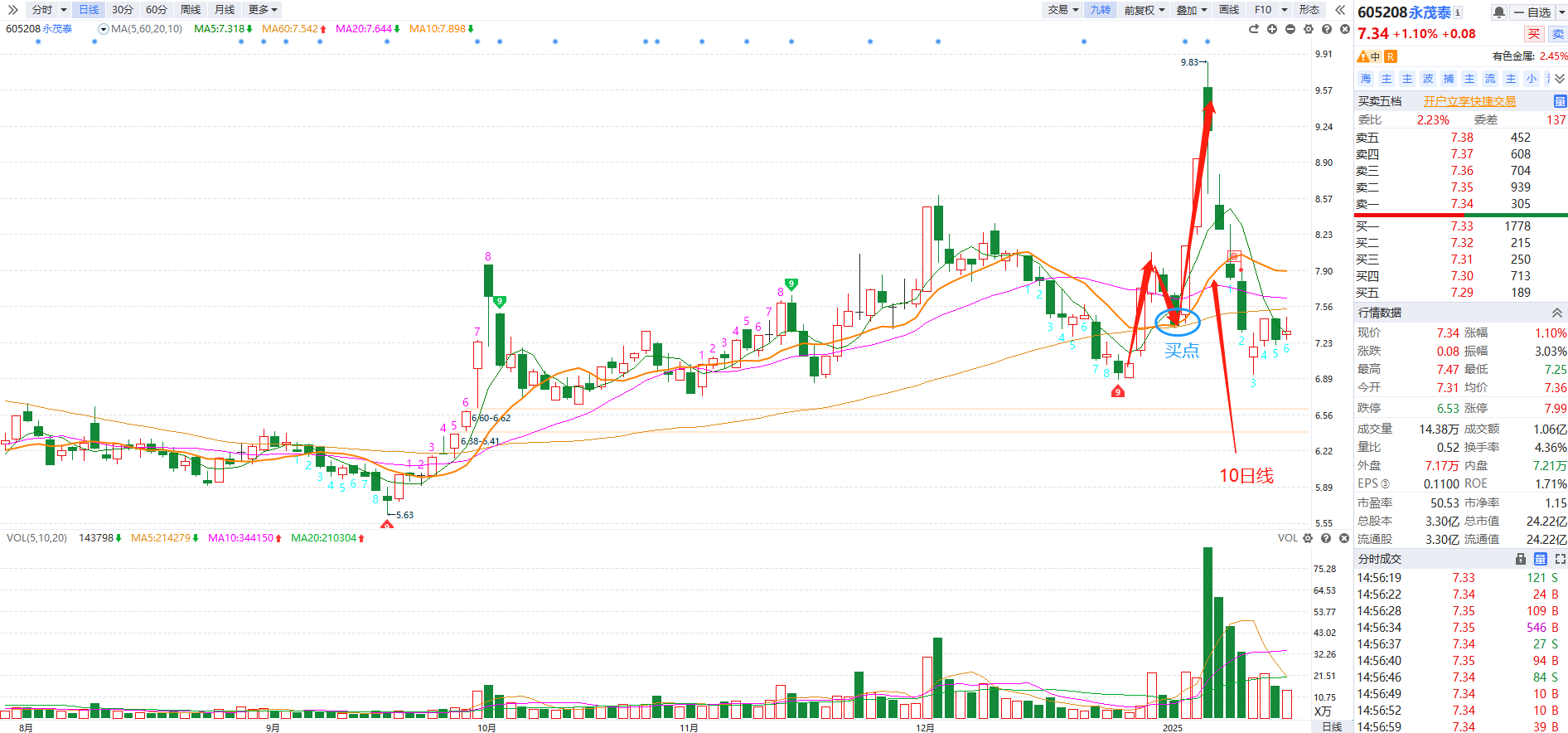Collapse the 行情数据 section
Image resolution: width=1568 pixels, height=733 pixels.
1557,313
